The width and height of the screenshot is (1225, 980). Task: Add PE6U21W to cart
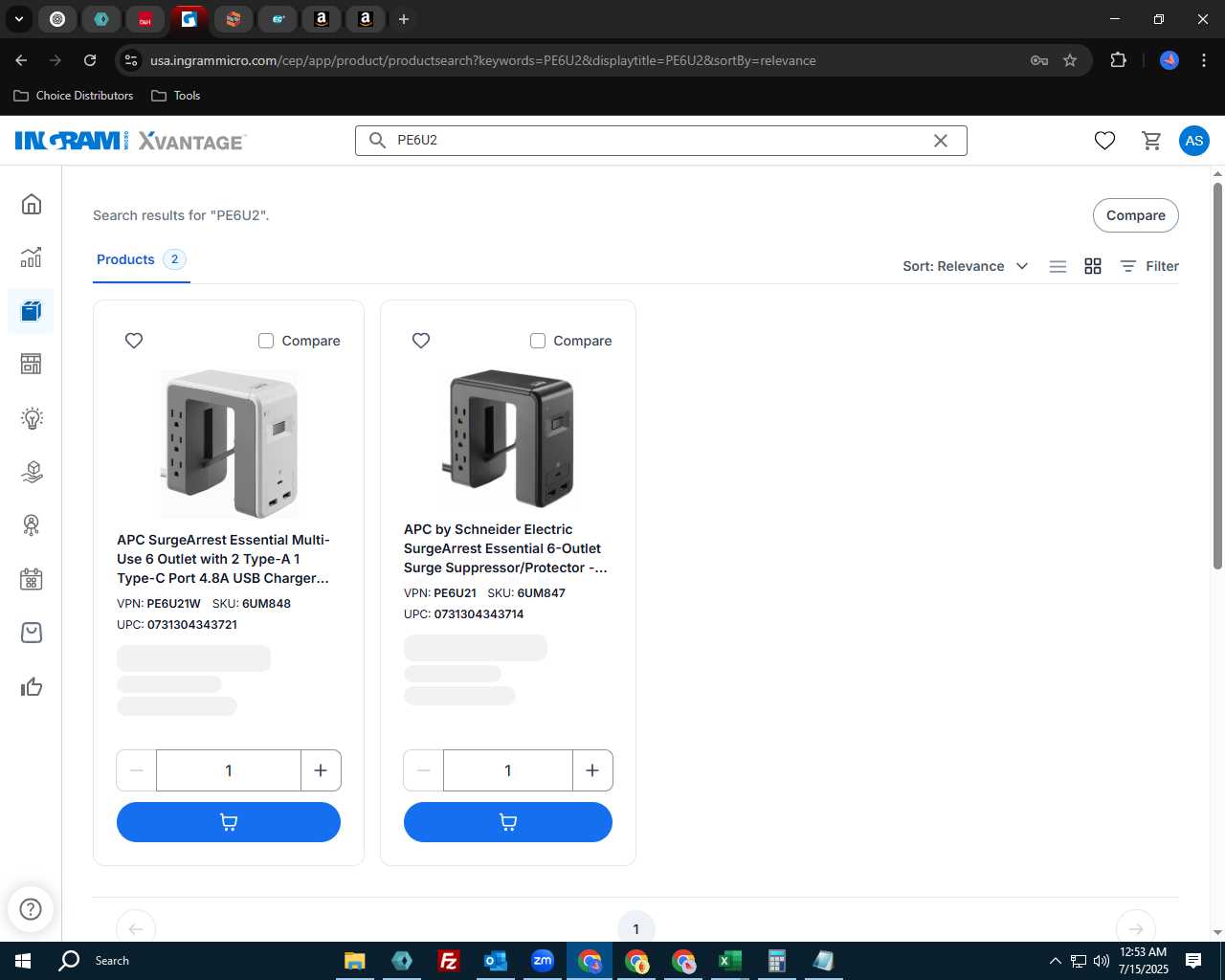[229, 822]
